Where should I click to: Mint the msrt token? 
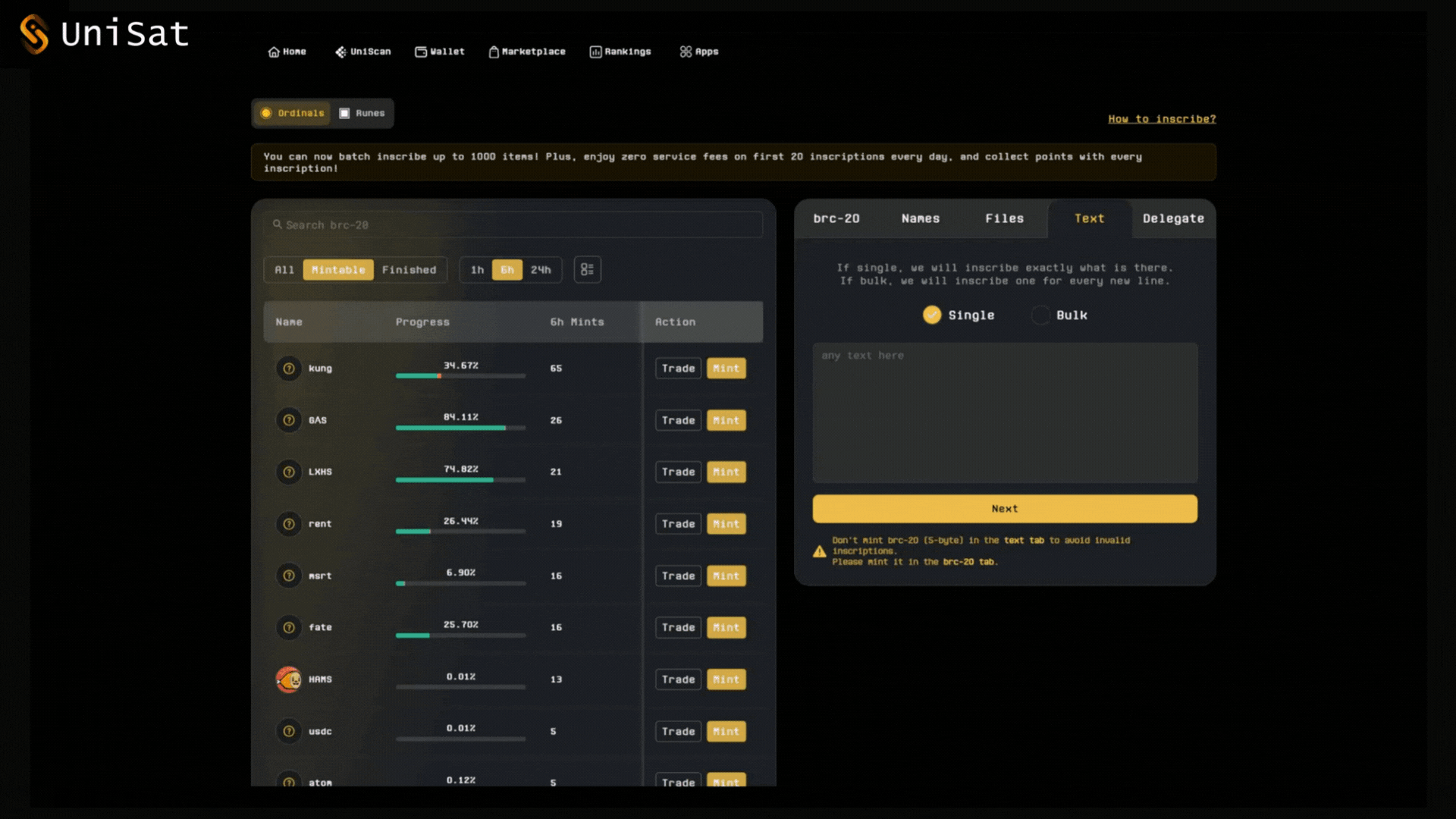(726, 576)
